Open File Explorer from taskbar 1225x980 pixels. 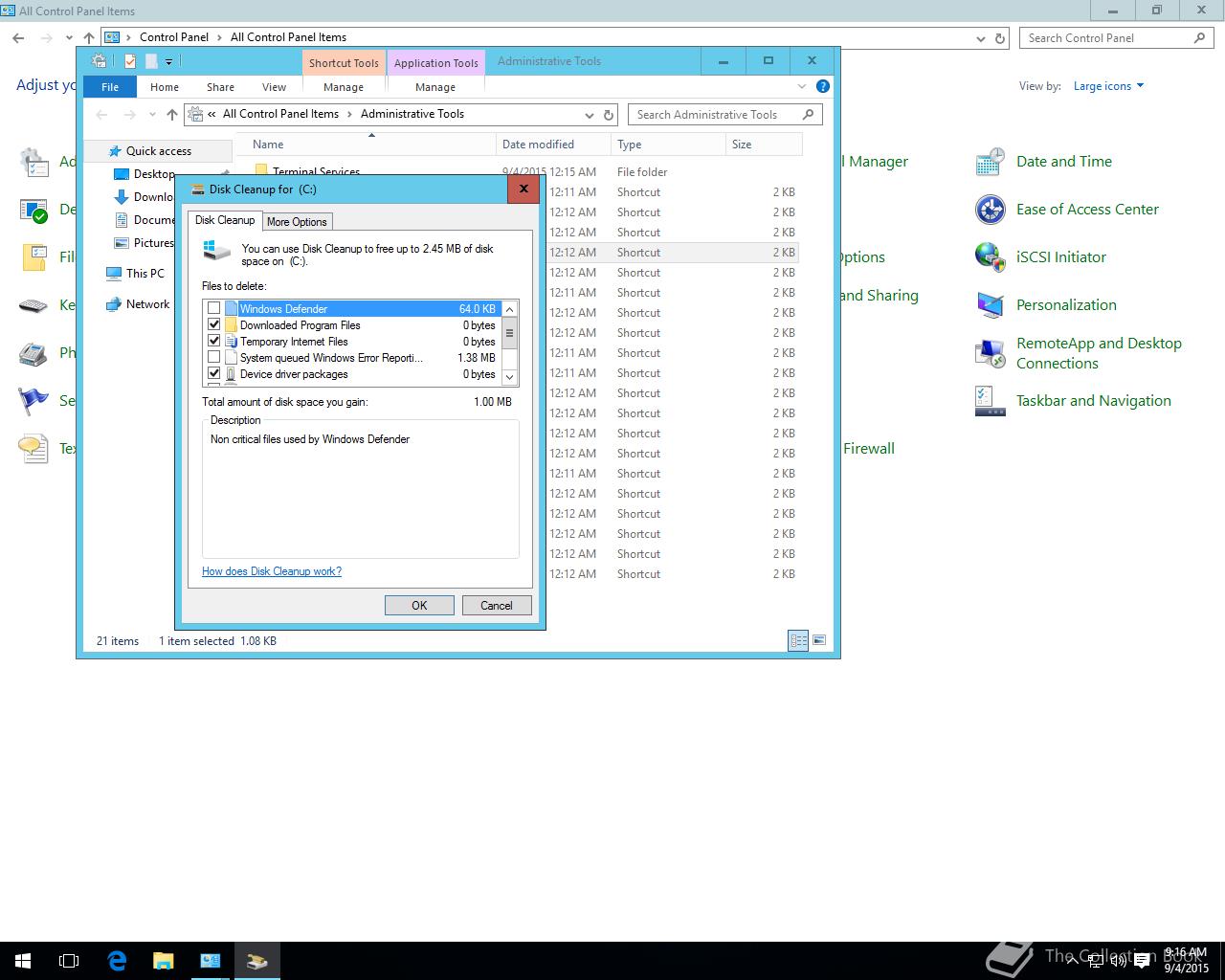coord(163,961)
